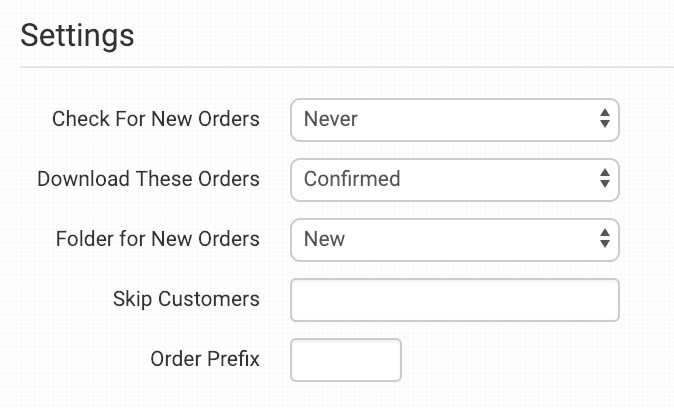Image resolution: width=674 pixels, height=408 pixels.
Task: Open the Folder for New Orders dropdown
Action: pos(454,239)
